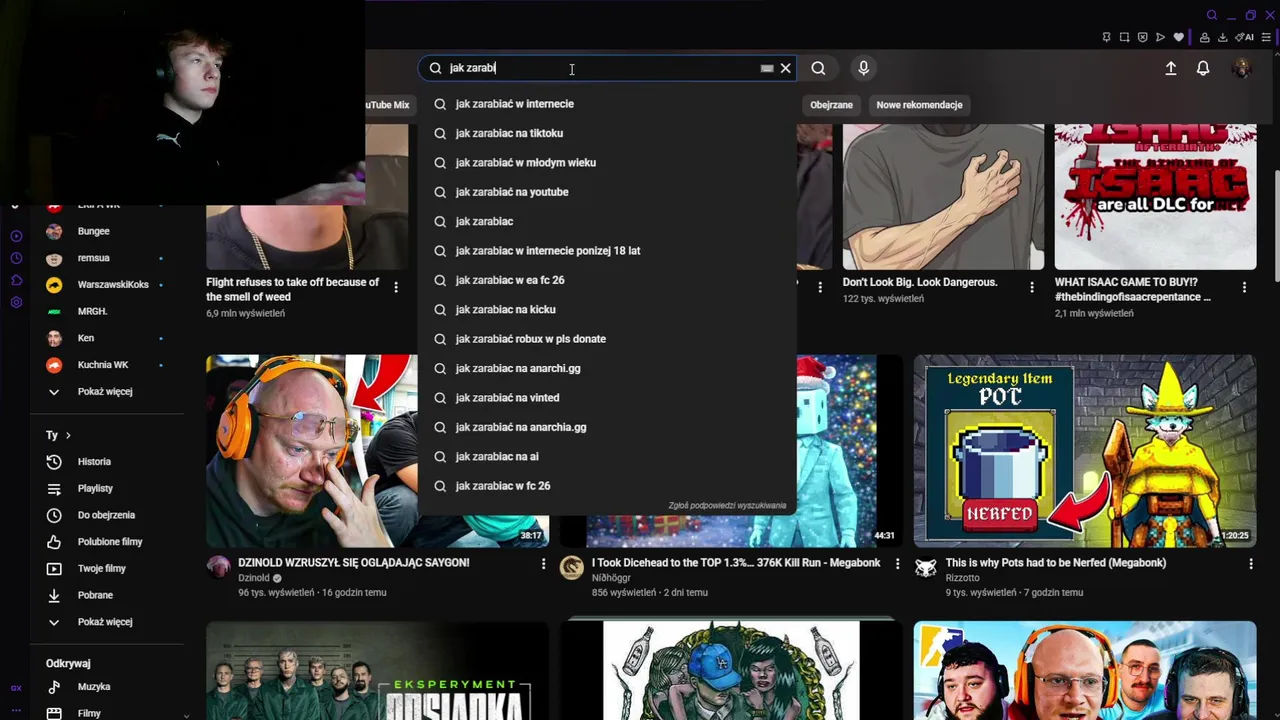
Task: Click the heart bookmark icon
Action: pyautogui.click(x=1178, y=37)
